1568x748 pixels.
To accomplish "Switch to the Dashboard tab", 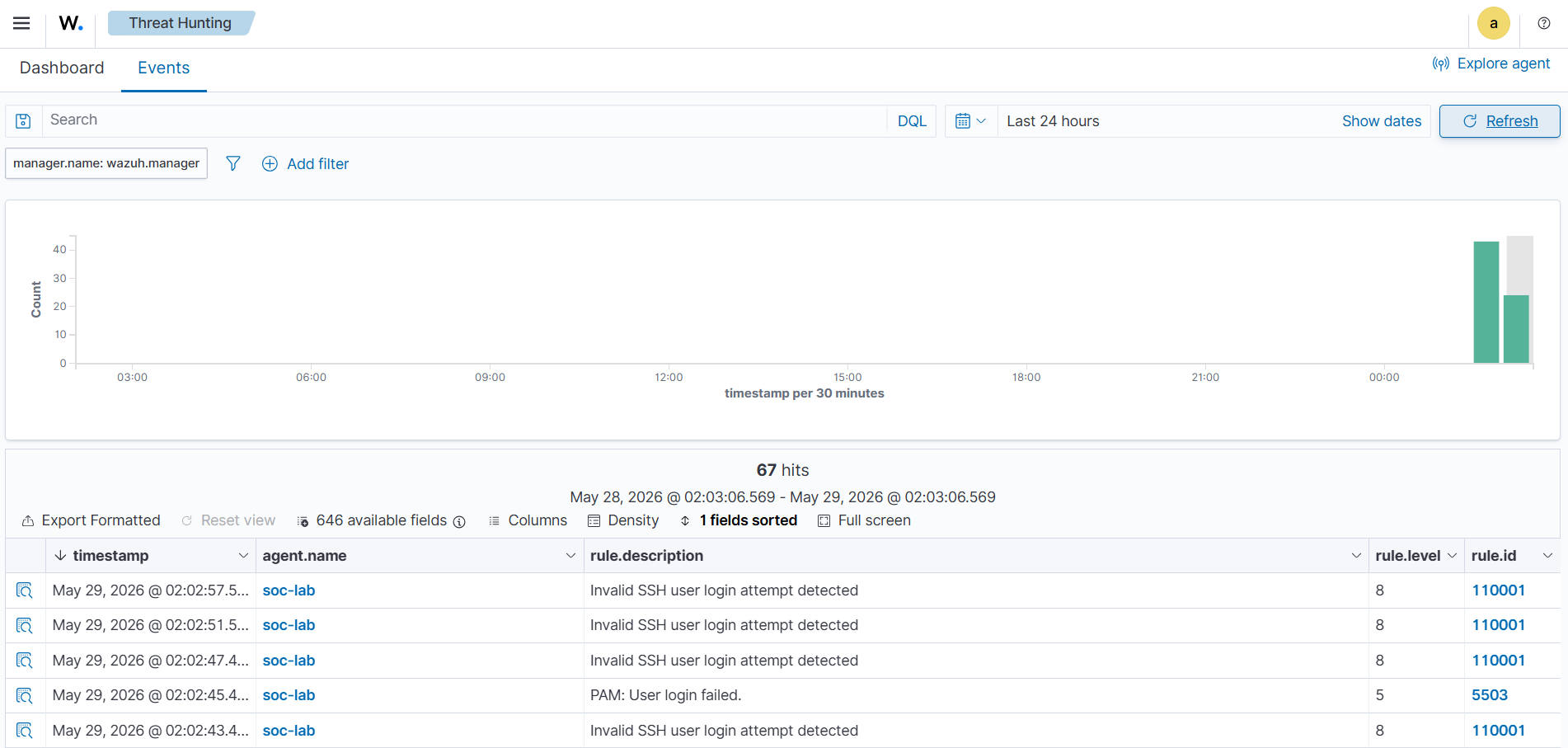I will pyautogui.click(x=62, y=68).
